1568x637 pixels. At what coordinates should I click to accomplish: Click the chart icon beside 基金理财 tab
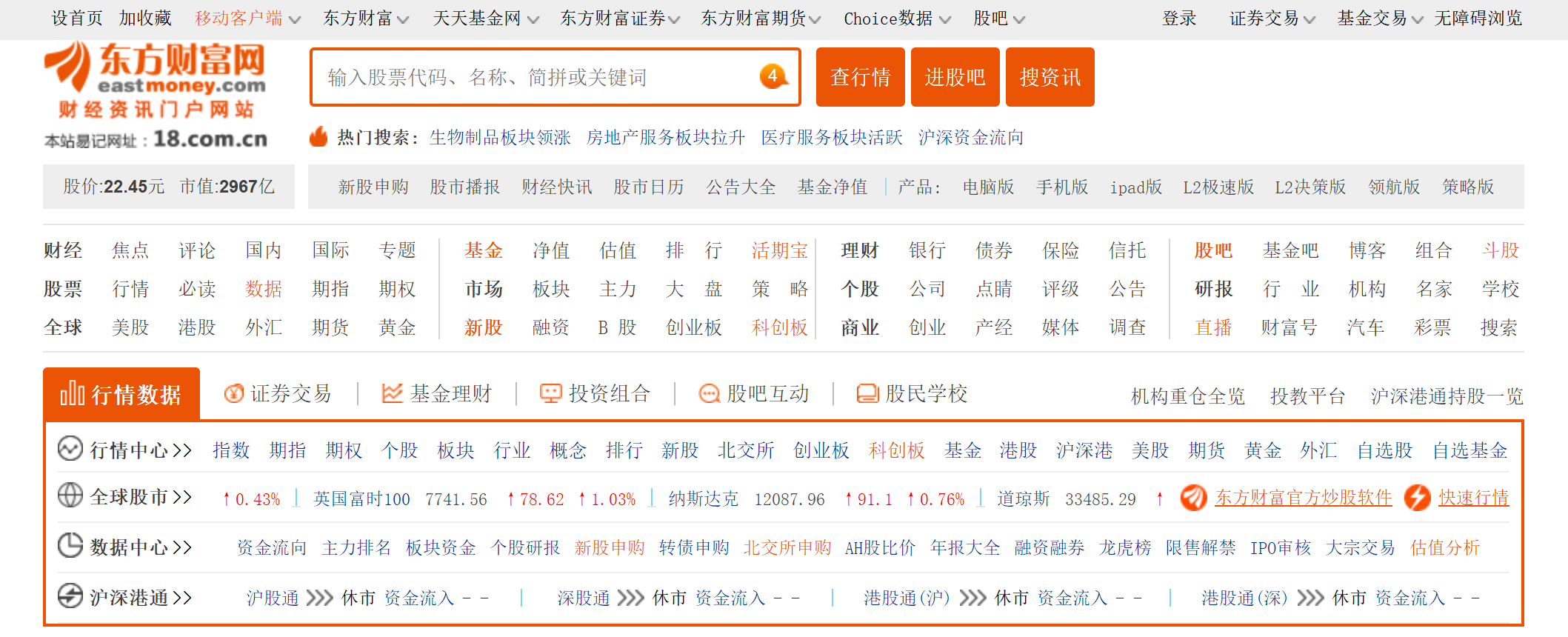tap(392, 393)
